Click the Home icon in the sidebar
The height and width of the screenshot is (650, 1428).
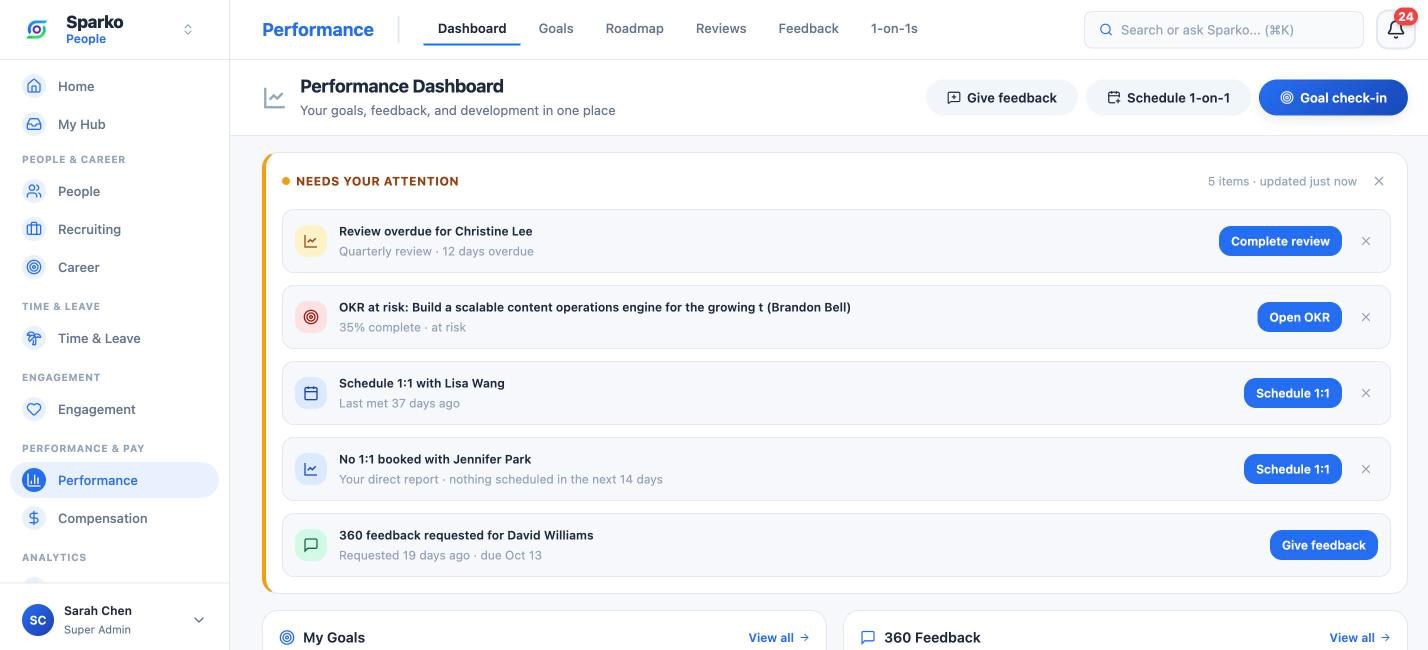pyautogui.click(x=34, y=86)
